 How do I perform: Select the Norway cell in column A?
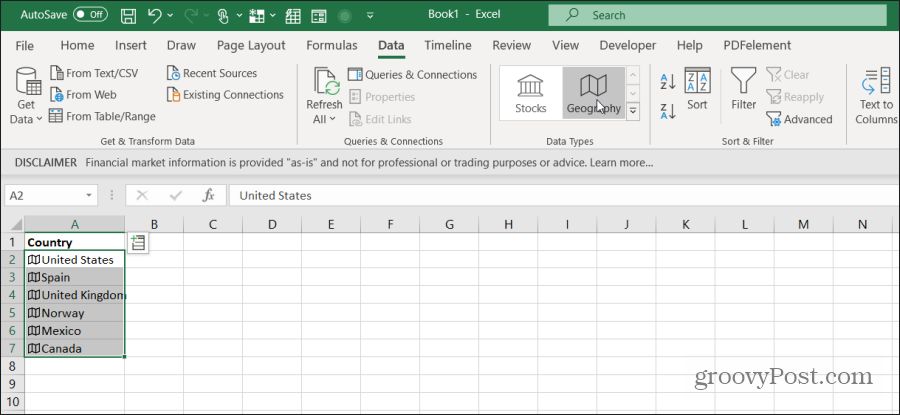[x=75, y=313]
